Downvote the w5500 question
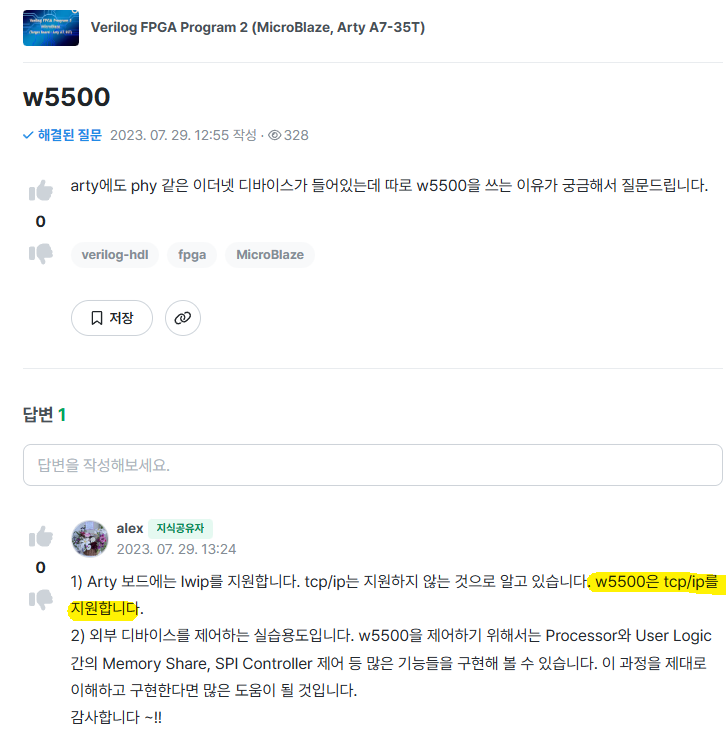This screenshot has width=726, height=729. coord(41,254)
